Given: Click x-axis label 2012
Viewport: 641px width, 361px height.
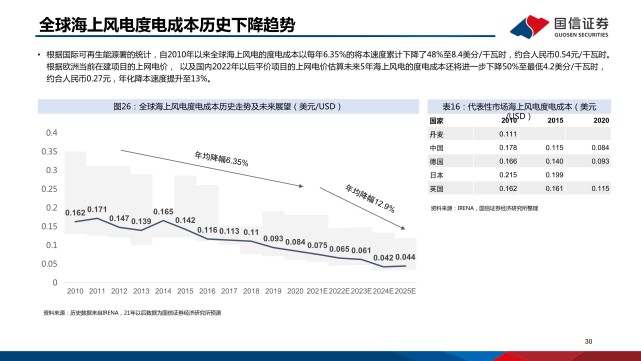Looking at the screenshot, I should coord(119,291).
